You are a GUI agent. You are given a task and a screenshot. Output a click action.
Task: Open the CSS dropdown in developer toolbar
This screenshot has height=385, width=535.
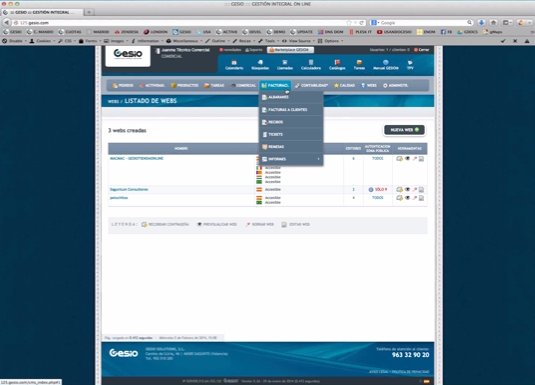tap(67, 41)
